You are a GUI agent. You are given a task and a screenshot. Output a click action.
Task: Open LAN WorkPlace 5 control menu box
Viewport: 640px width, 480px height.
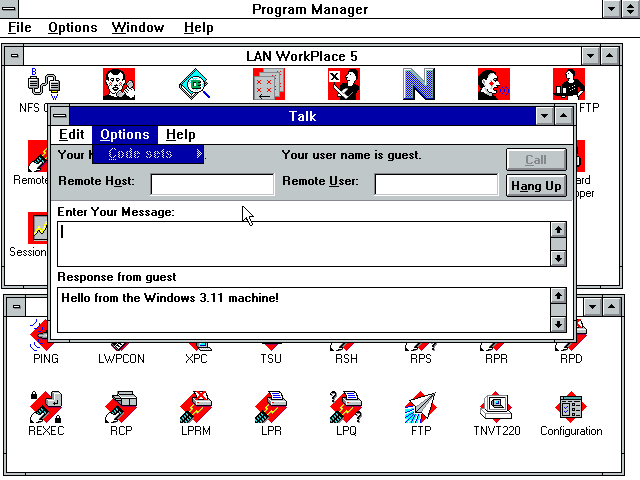click(x=15, y=56)
